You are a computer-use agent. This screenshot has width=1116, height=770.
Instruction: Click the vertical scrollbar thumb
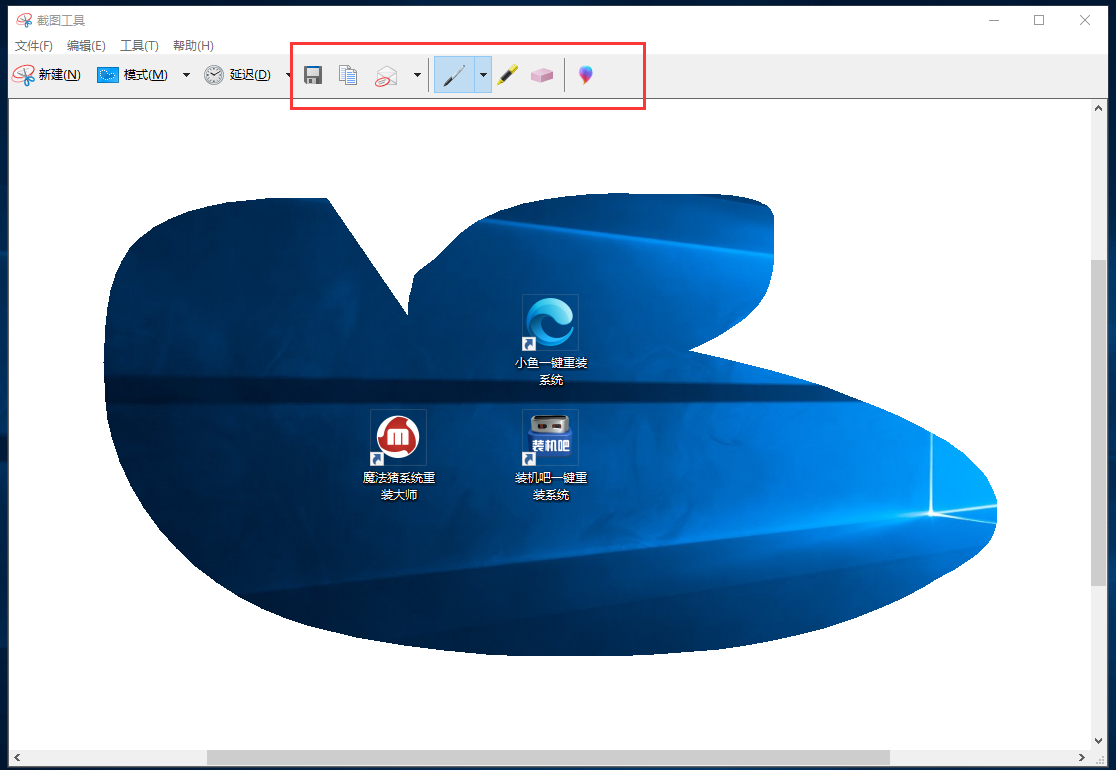[1098, 423]
